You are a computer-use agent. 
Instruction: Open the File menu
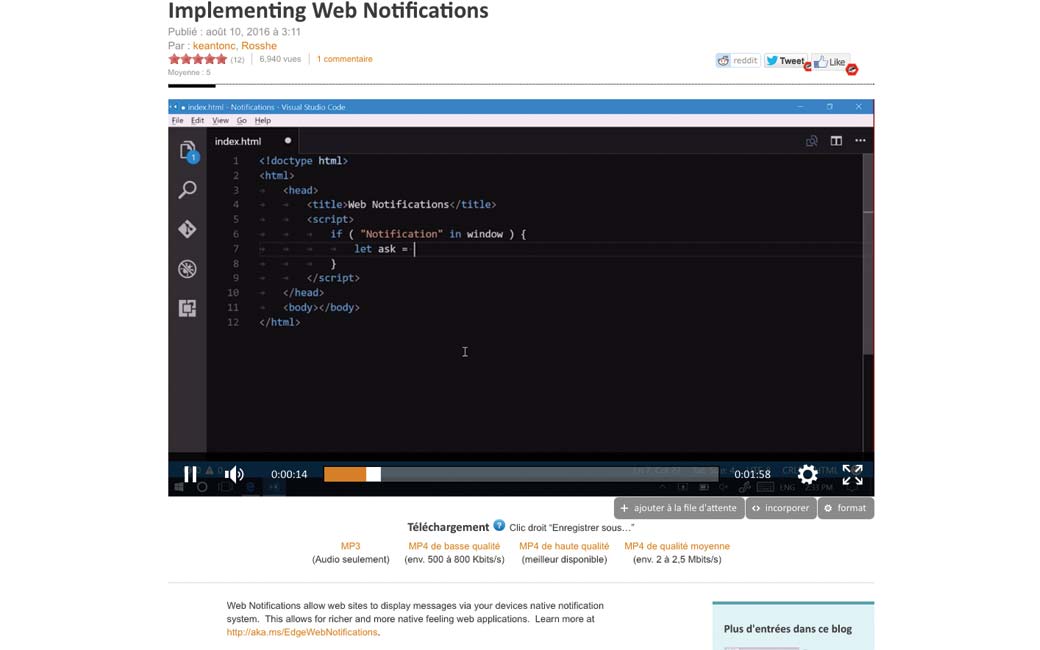(177, 120)
